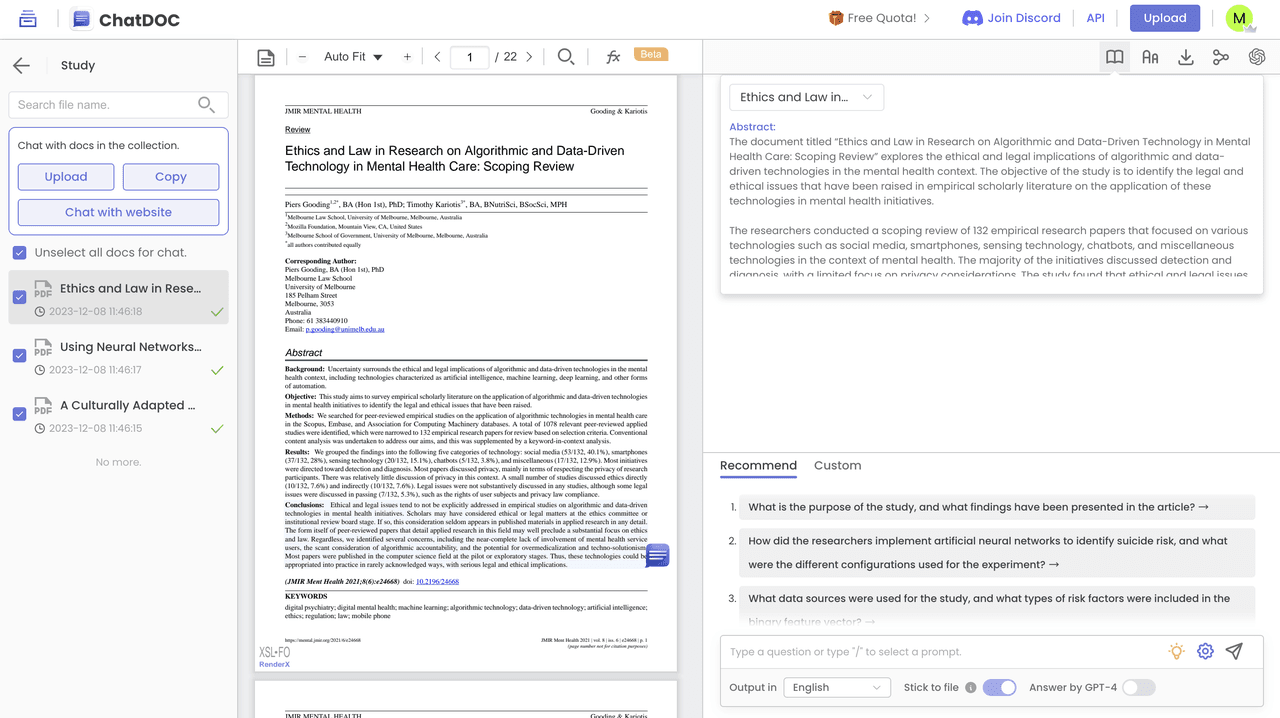The width and height of the screenshot is (1280, 718).
Task: Uncheck the Using Neural Networks document checkbox
Action: pos(19,356)
